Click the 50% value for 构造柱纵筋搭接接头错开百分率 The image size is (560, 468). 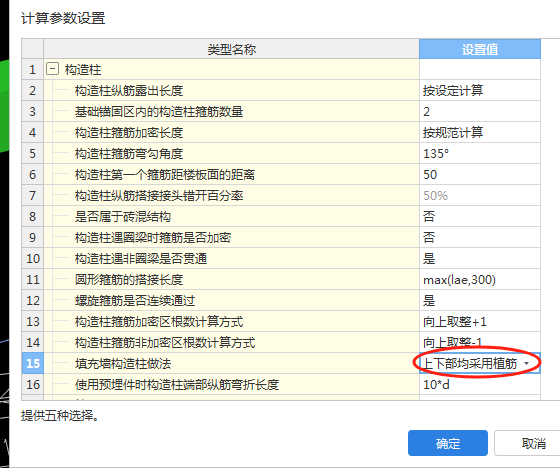(x=480, y=195)
